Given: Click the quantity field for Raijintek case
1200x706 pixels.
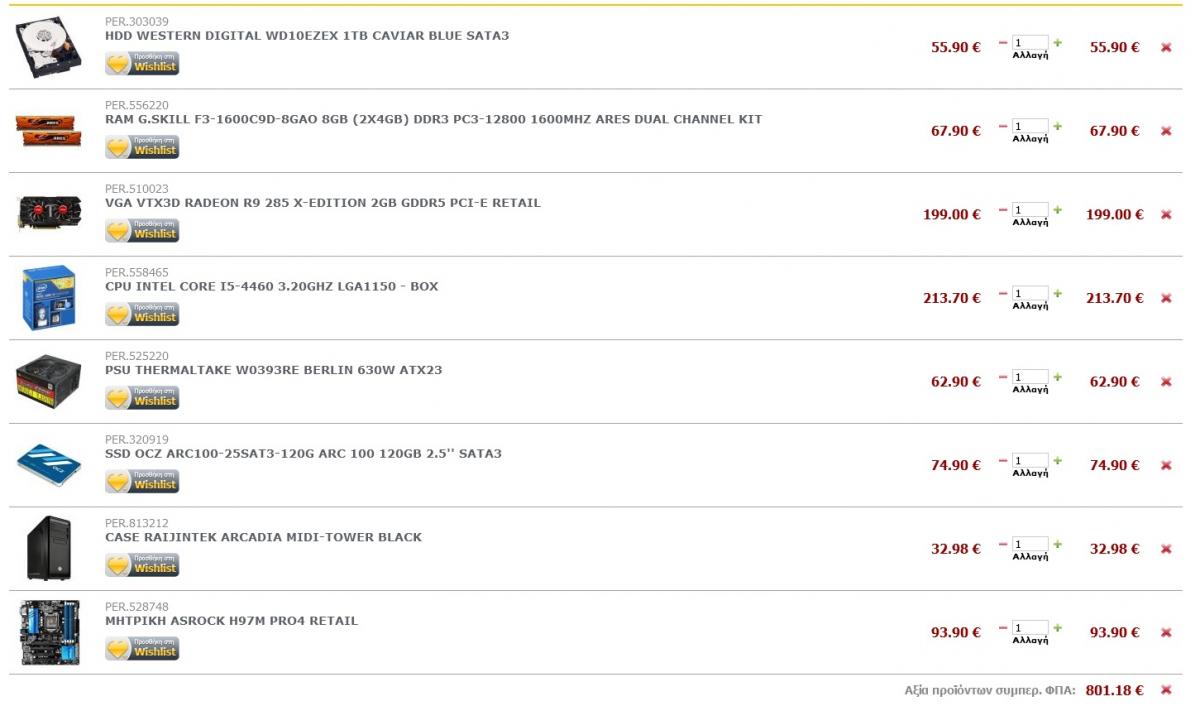Looking at the screenshot, I should 1030,545.
